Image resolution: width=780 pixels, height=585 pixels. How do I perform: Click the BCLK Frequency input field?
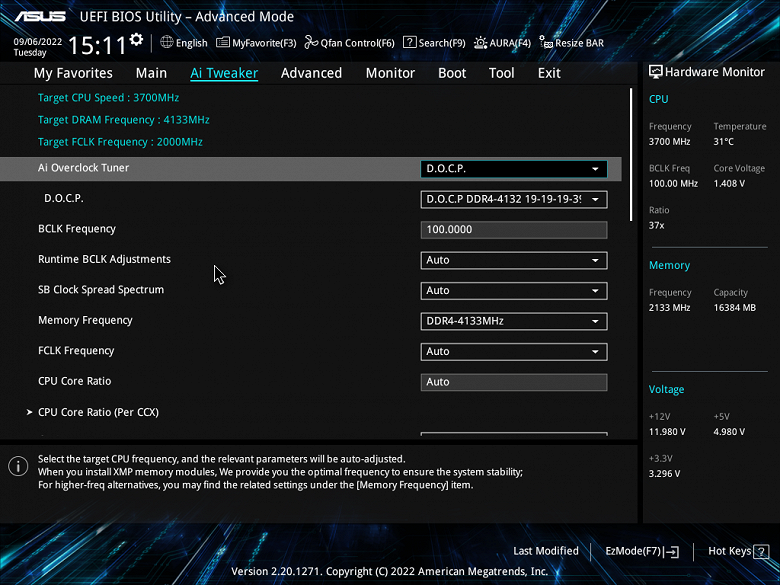[x=514, y=230]
